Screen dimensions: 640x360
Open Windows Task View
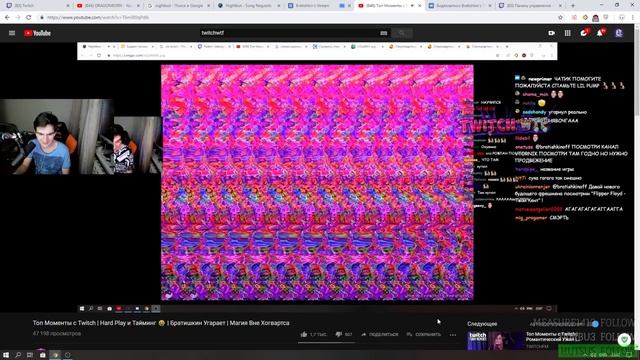pos(30,355)
